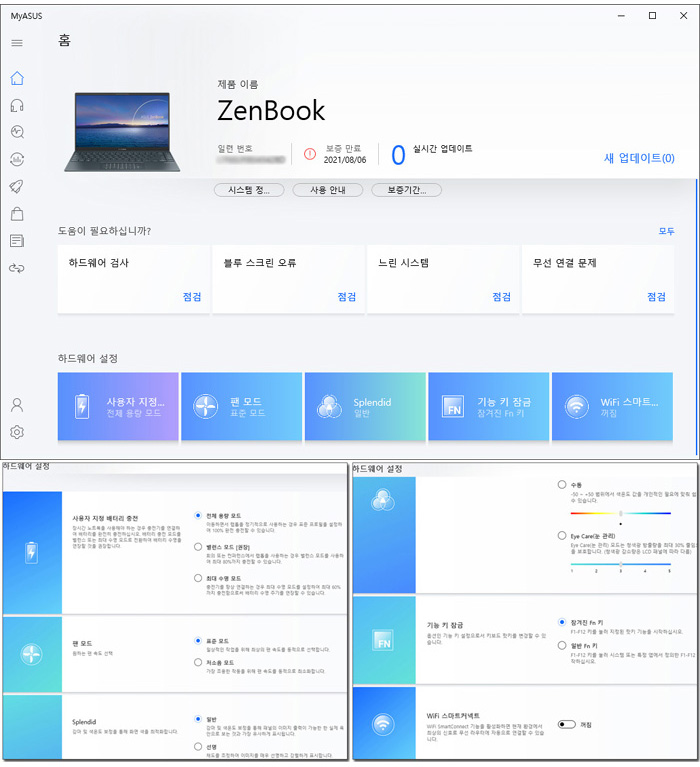Select 전체 용량 모드 battery option
Screen dimensions: 700x767
click(x=198, y=515)
